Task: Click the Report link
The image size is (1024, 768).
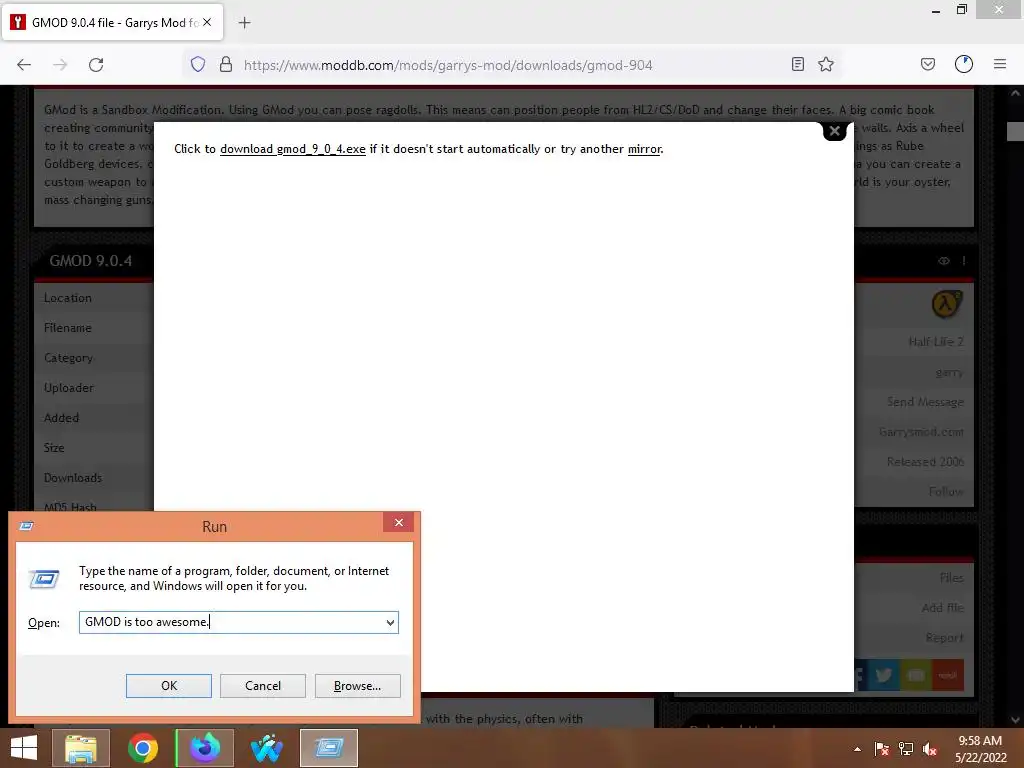Action: click(944, 637)
